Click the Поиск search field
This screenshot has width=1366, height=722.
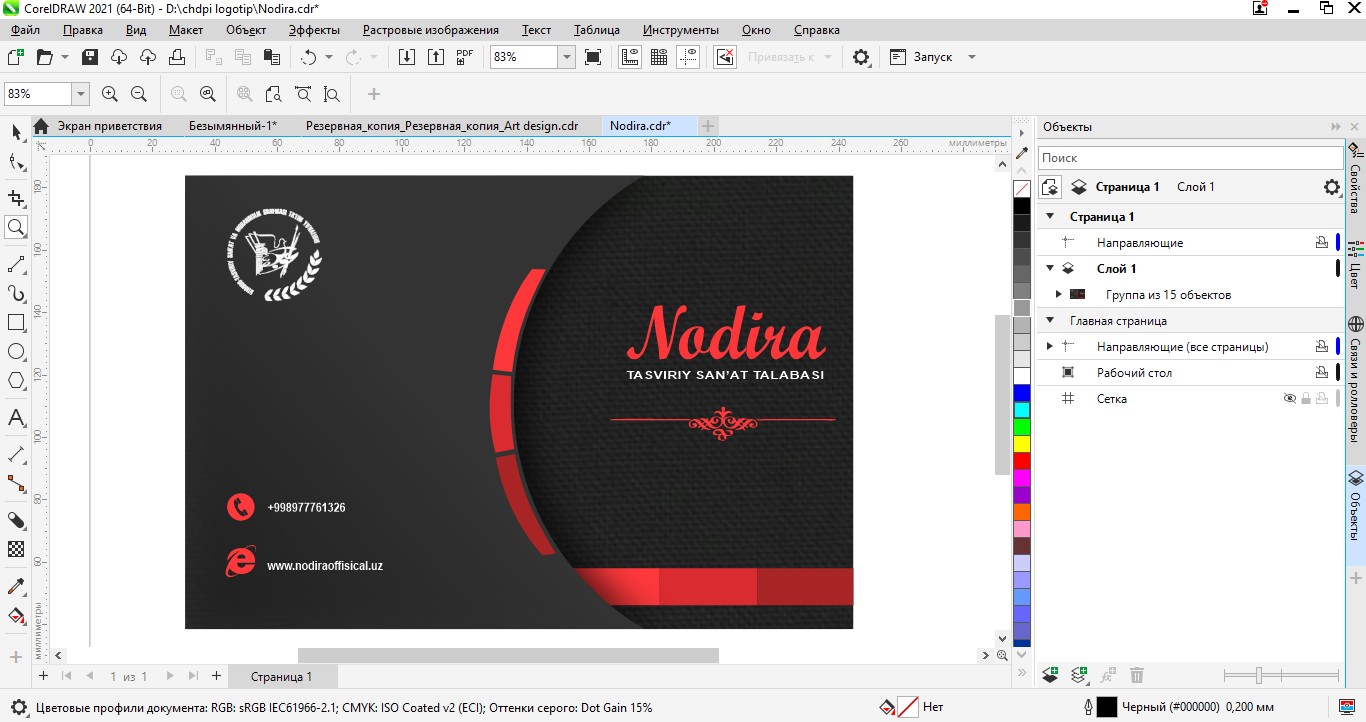[1190, 158]
